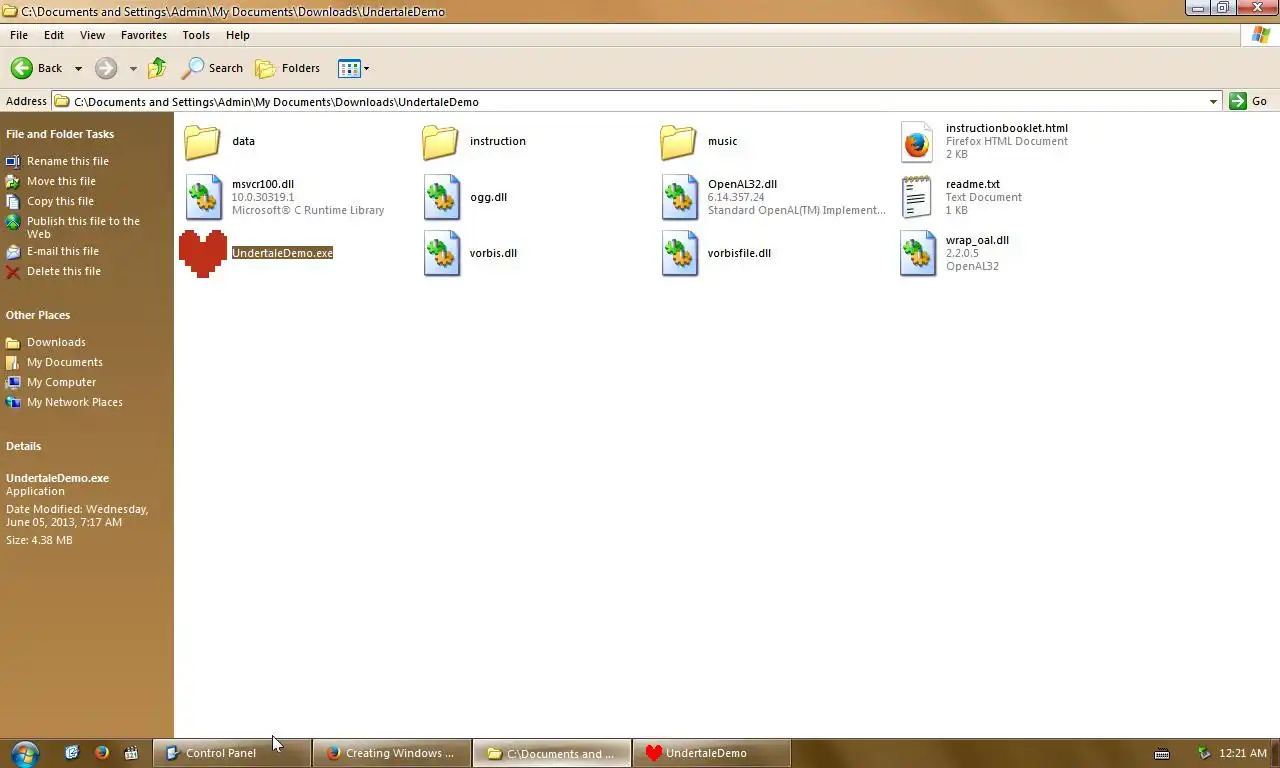
Task: Collapse the File and Folder Tasks header
Action: (60, 134)
